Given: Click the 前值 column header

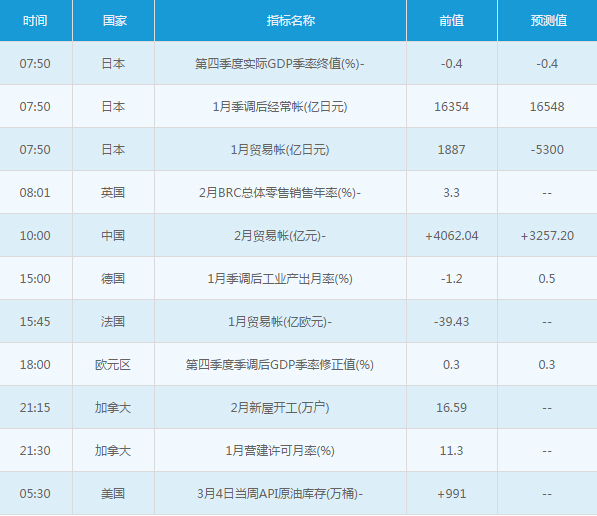Looking at the screenshot, I should pyautogui.click(x=452, y=20).
